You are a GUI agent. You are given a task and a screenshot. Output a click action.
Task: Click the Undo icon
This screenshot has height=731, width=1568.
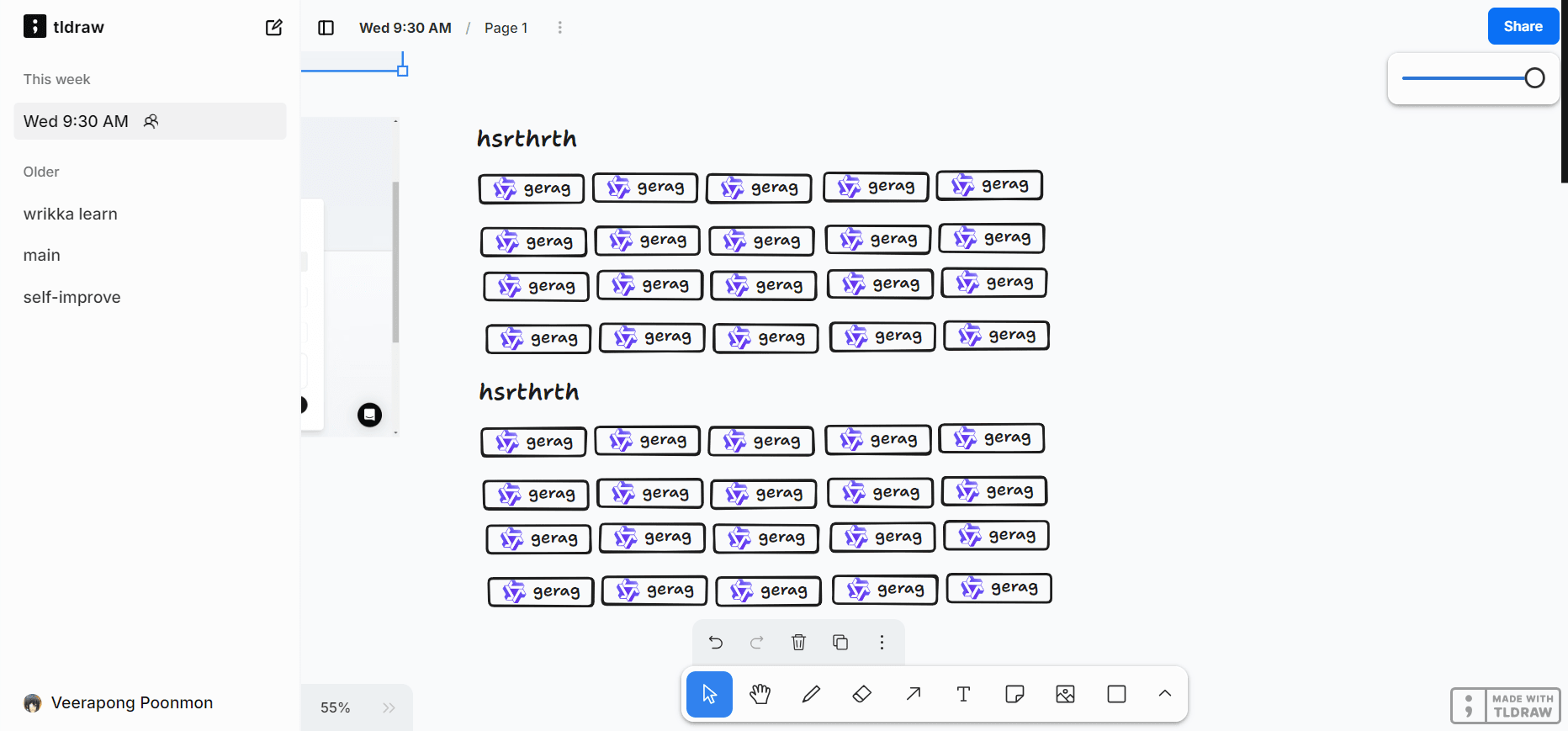point(716,643)
